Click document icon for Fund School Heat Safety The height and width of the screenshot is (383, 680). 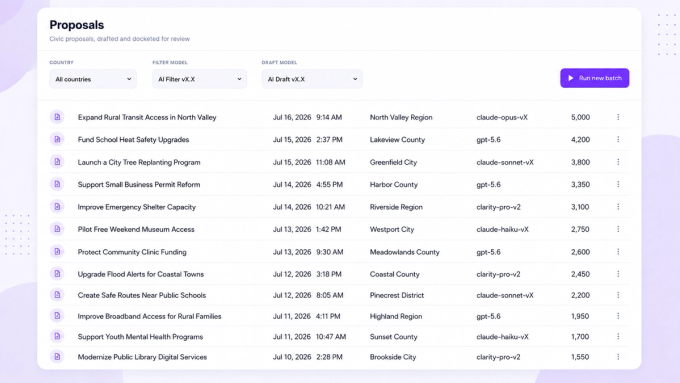click(57, 139)
